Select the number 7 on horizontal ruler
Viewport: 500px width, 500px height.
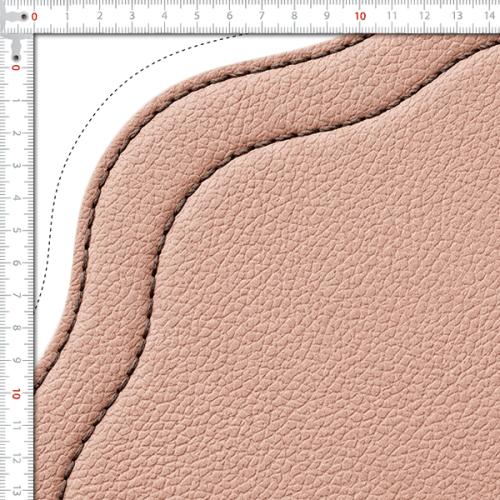(x=262, y=16)
